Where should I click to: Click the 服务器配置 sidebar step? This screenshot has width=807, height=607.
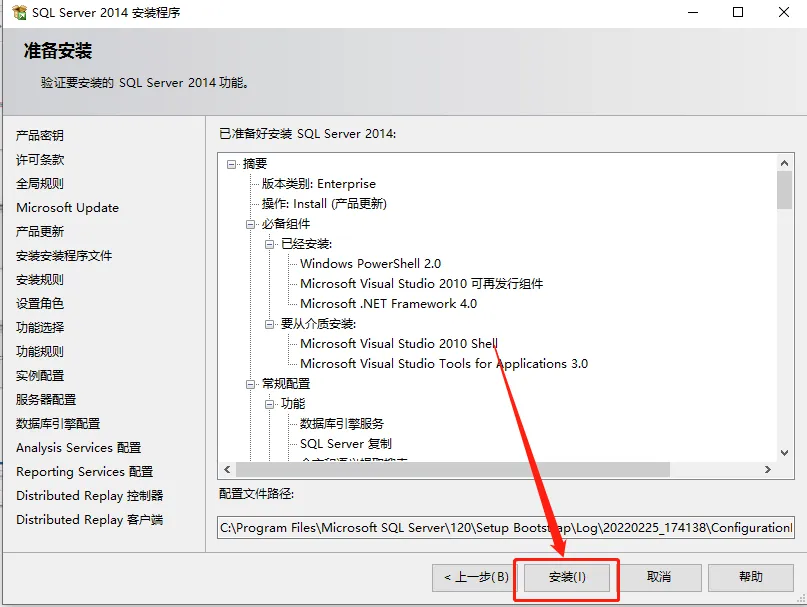[x=46, y=400]
